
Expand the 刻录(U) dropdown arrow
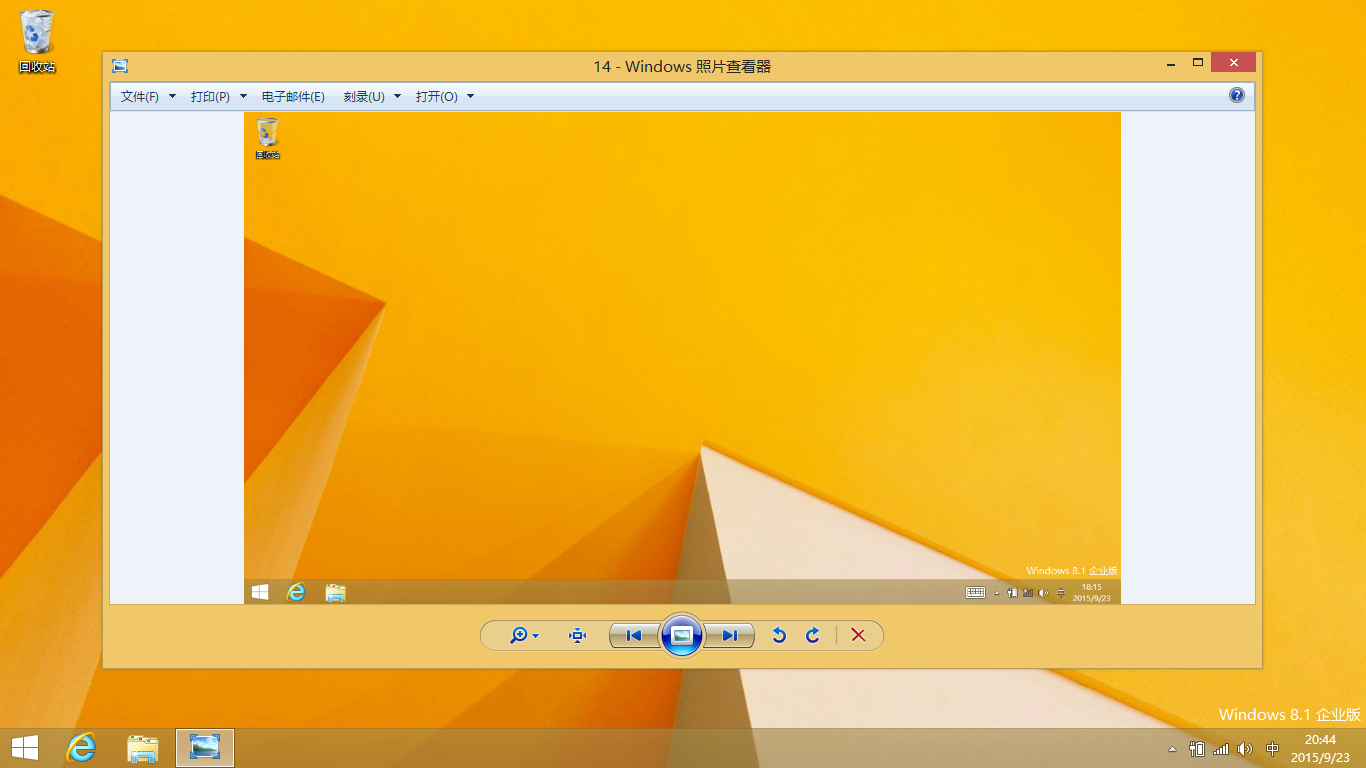pyautogui.click(x=397, y=97)
